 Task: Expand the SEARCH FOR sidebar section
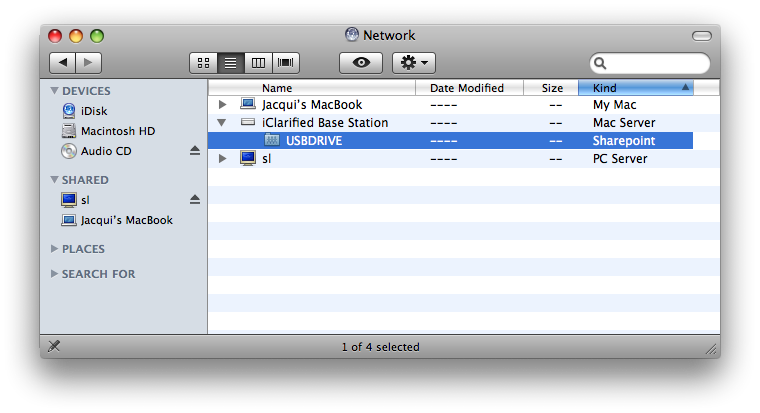tap(54, 274)
